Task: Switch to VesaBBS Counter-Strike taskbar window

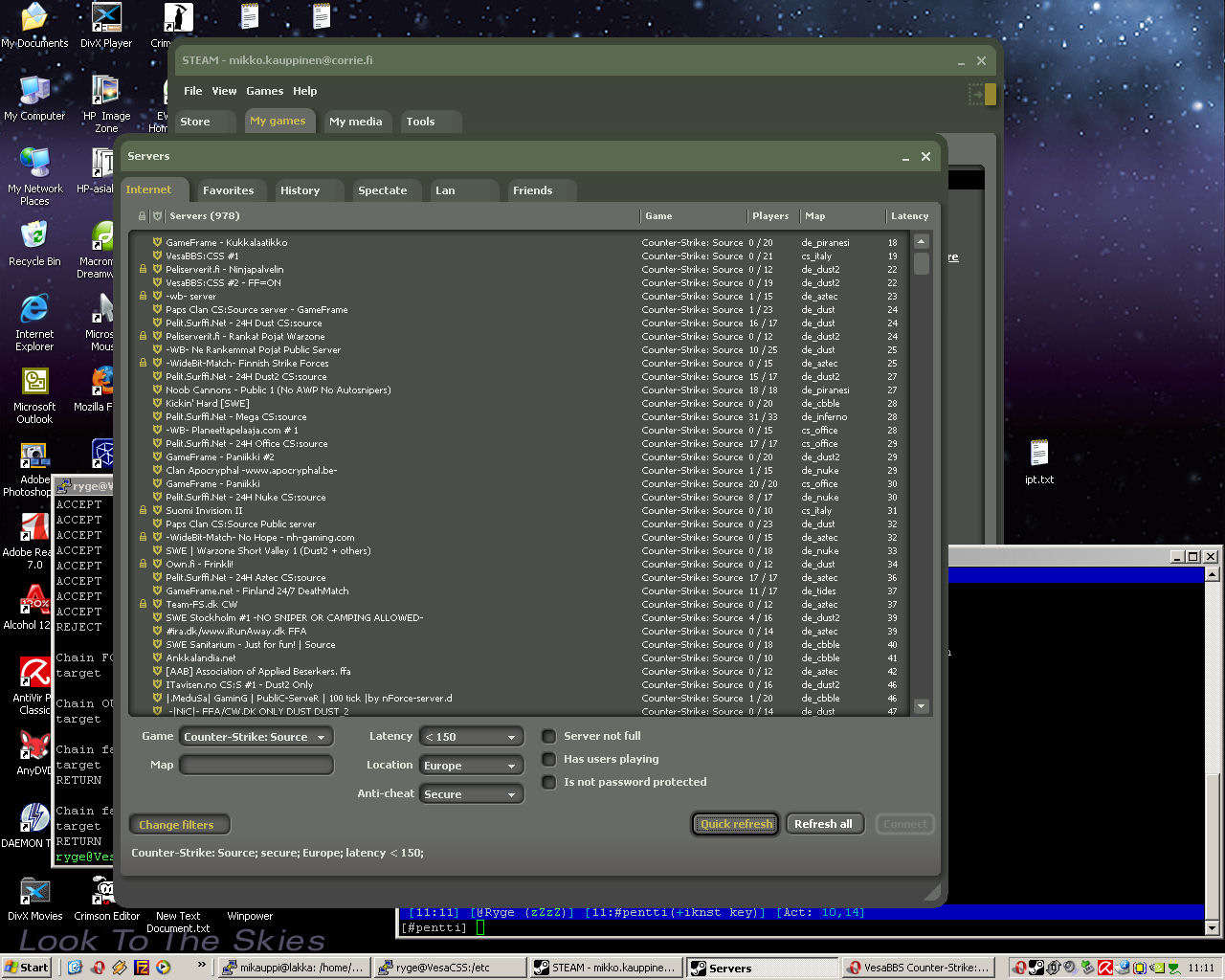Action: pyautogui.click(x=918, y=968)
